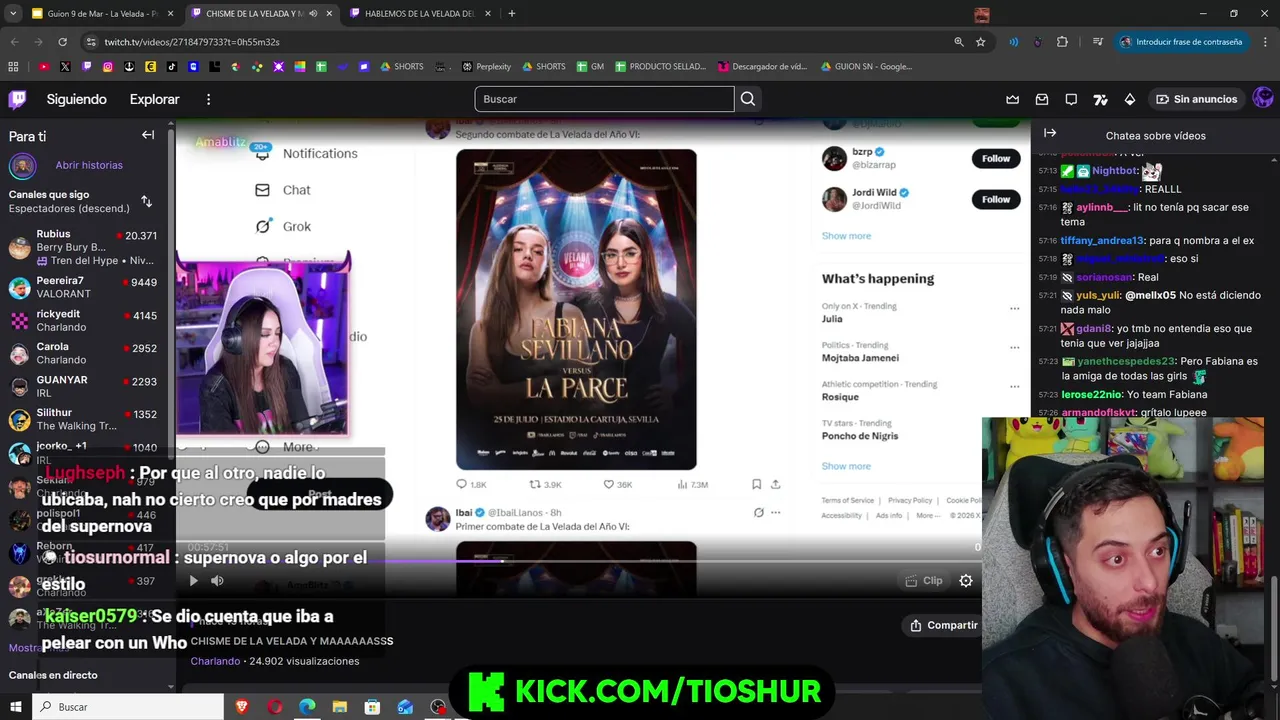Open Opera browser from the taskbar
The width and height of the screenshot is (1280, 720).
[275, 707]
